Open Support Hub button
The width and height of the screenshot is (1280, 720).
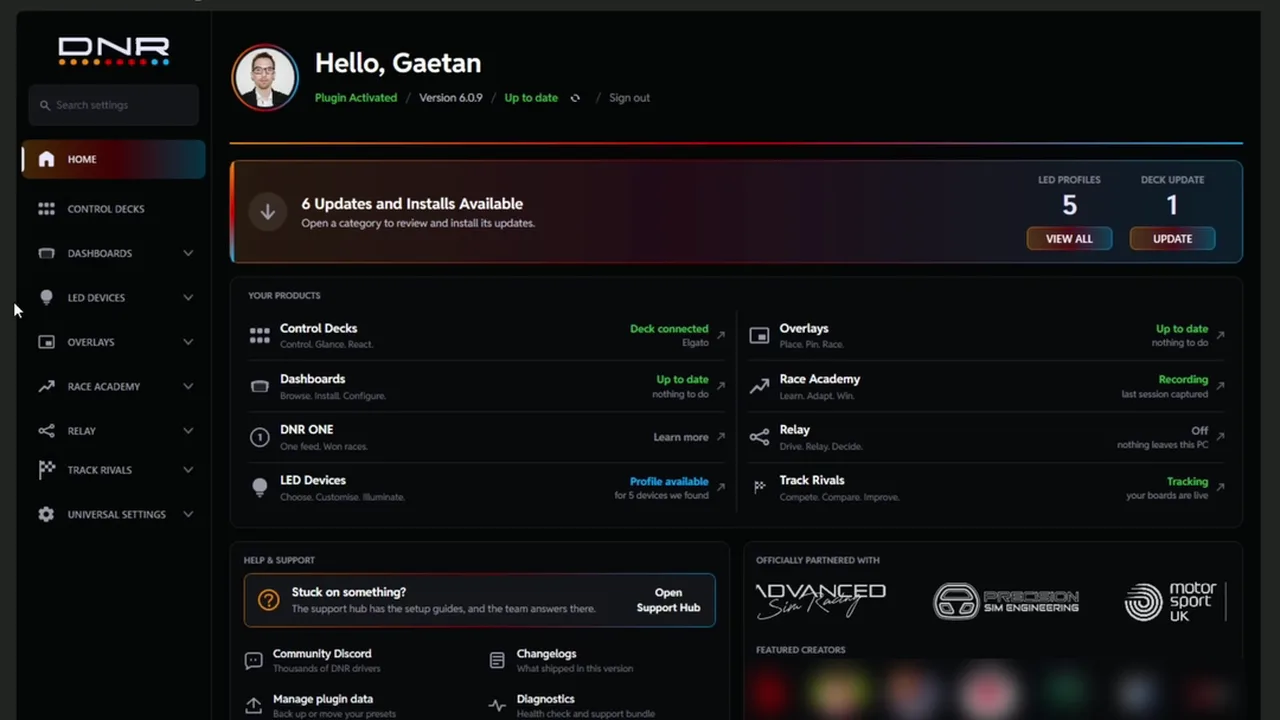(x=668, y=600)
